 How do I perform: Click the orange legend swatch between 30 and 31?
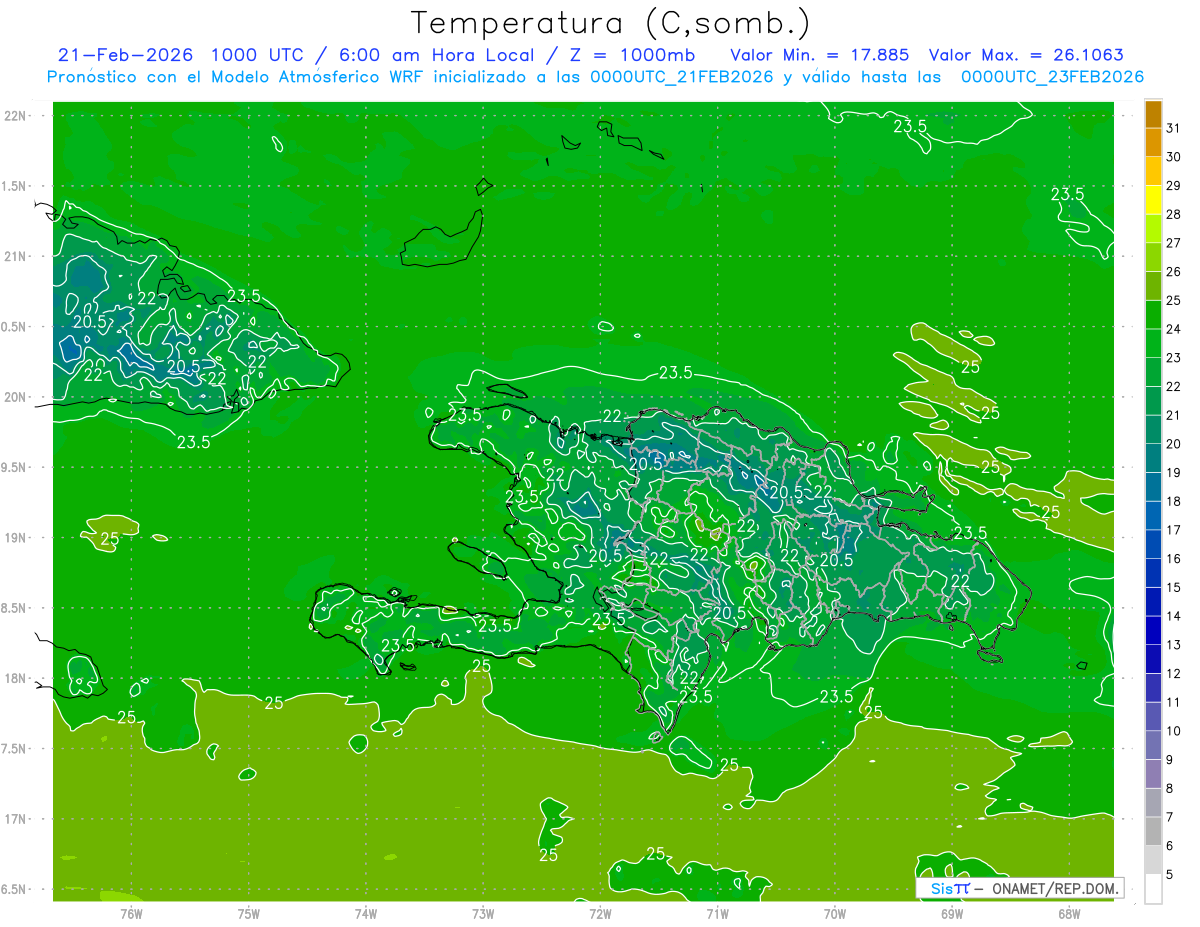tap(1153, 143)
